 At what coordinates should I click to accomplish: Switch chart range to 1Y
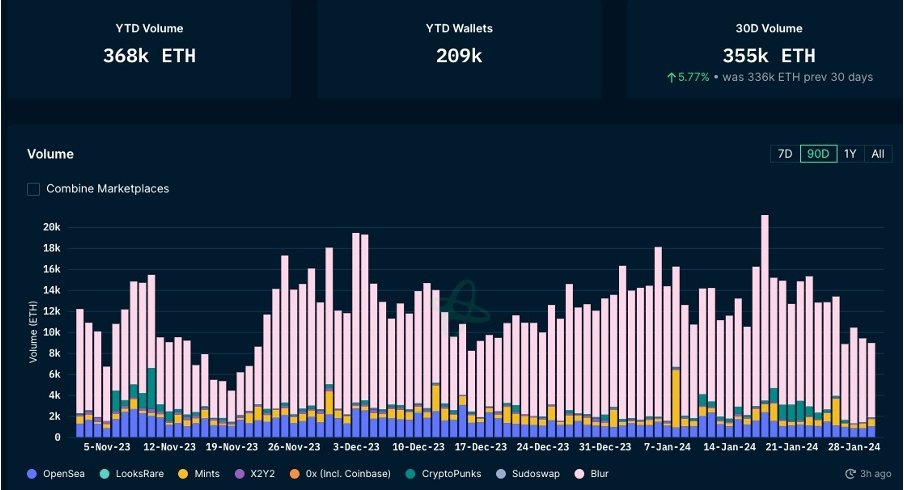point(850,154)
